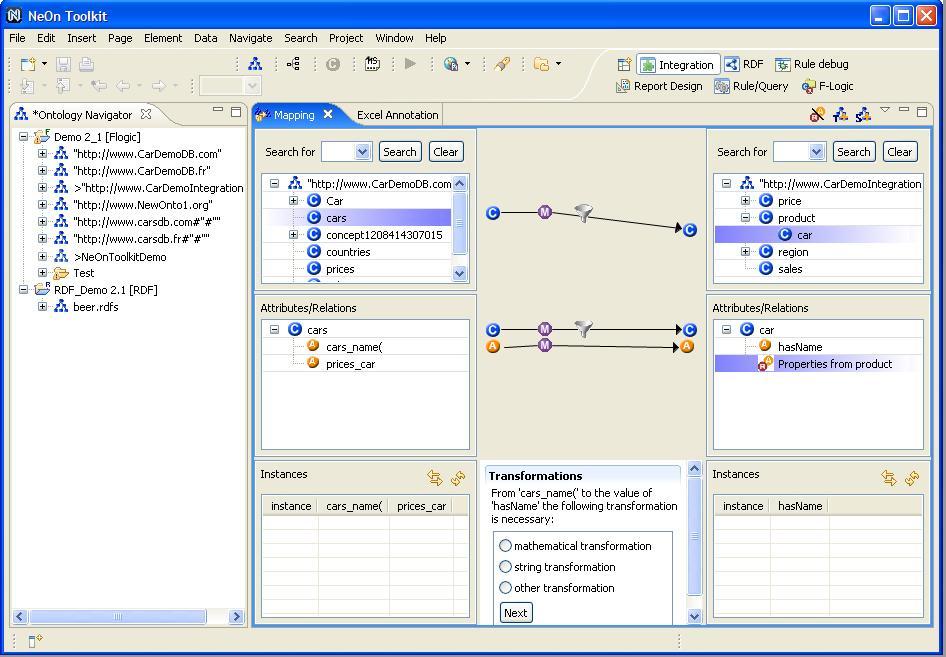Open the File menu

coord(17,38)
